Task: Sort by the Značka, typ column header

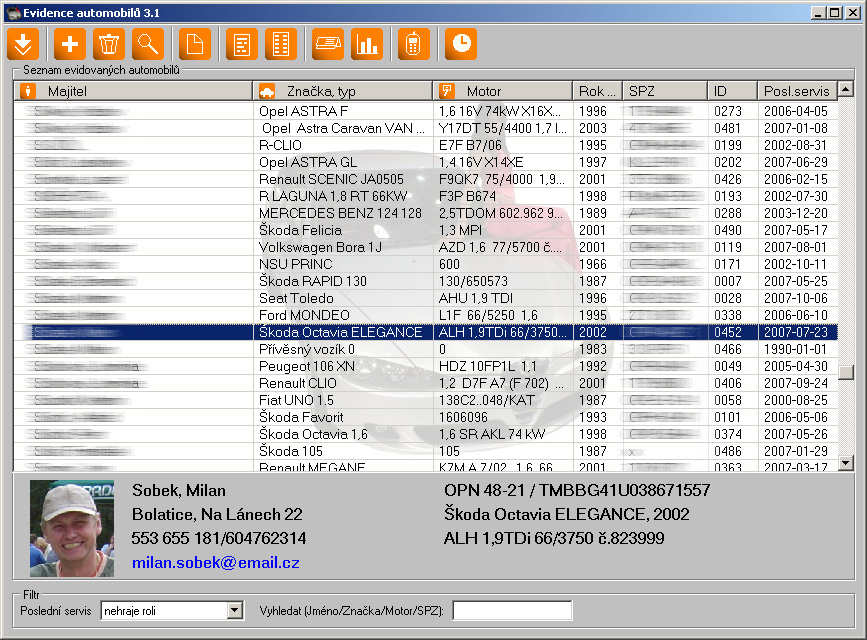Action: click(x=343, y=91)
